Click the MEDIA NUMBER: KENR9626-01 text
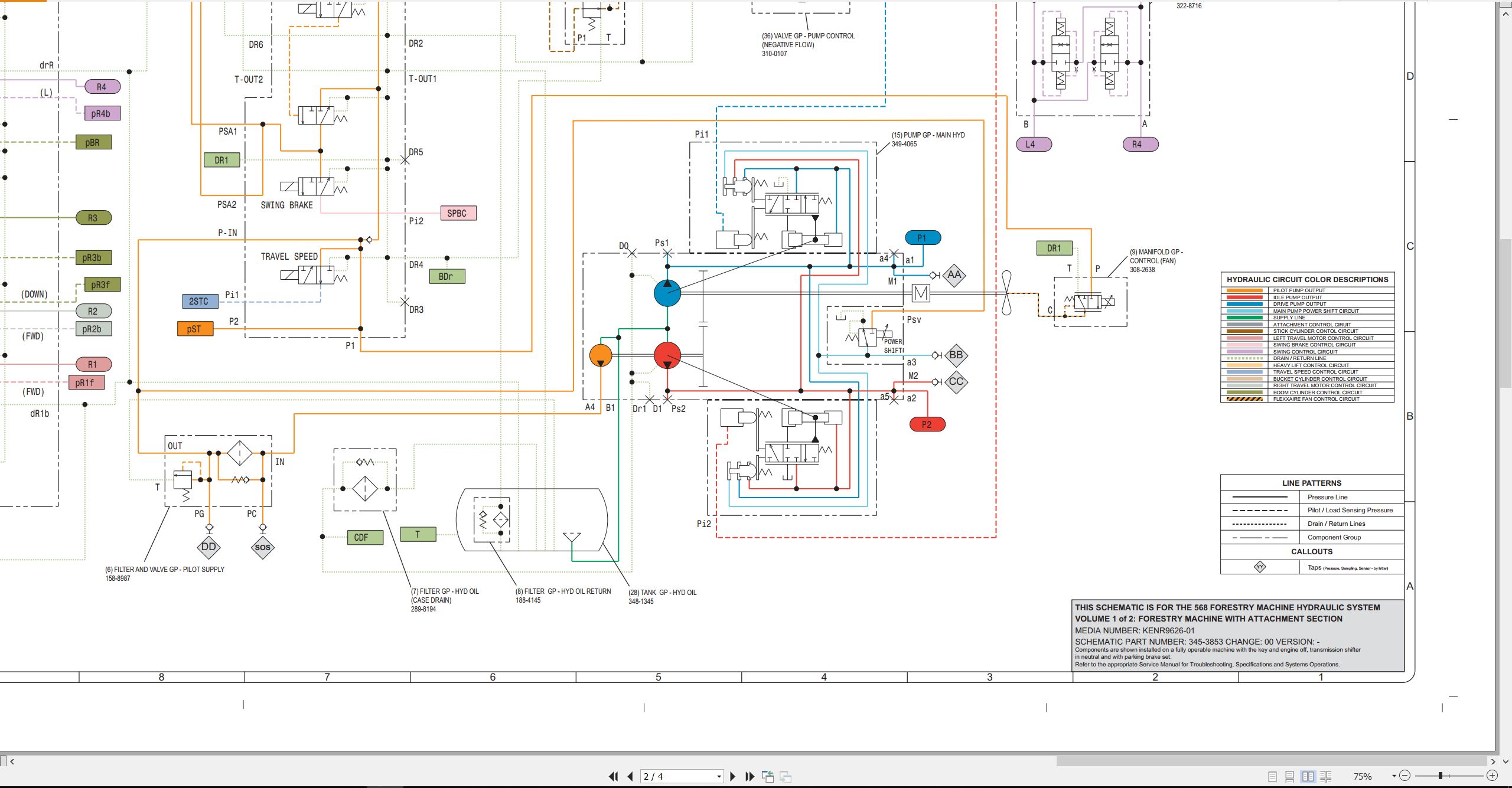 [1135, 630]
